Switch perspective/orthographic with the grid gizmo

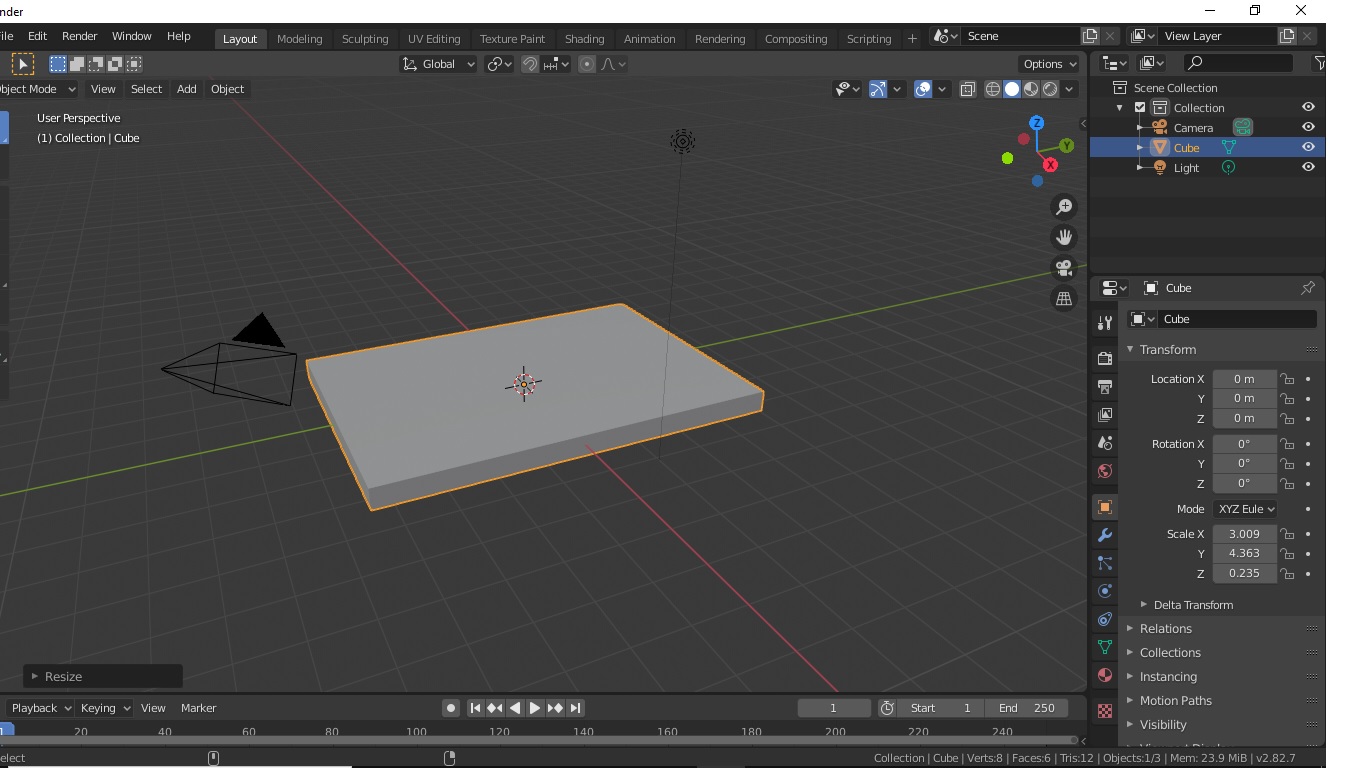(x=1064, y=298)
